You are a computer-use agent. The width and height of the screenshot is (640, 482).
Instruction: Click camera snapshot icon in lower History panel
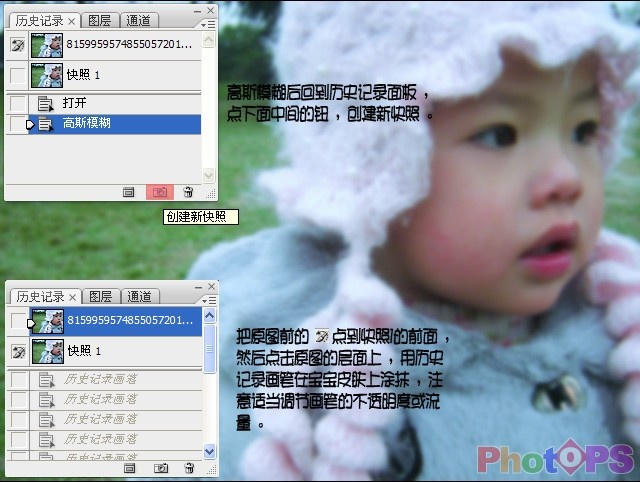click(x=161, y=468)
